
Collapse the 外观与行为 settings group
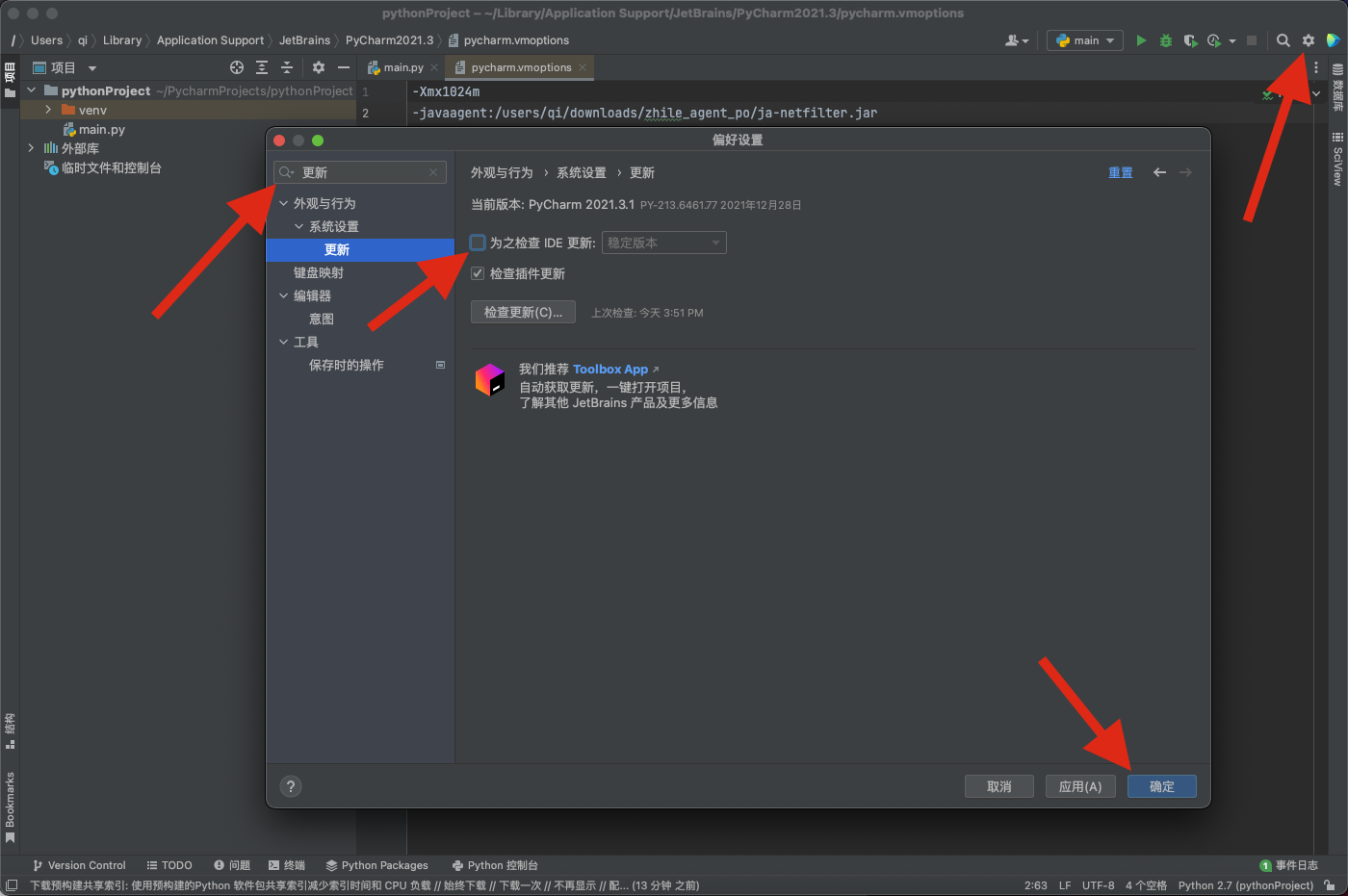pos(284,203)
